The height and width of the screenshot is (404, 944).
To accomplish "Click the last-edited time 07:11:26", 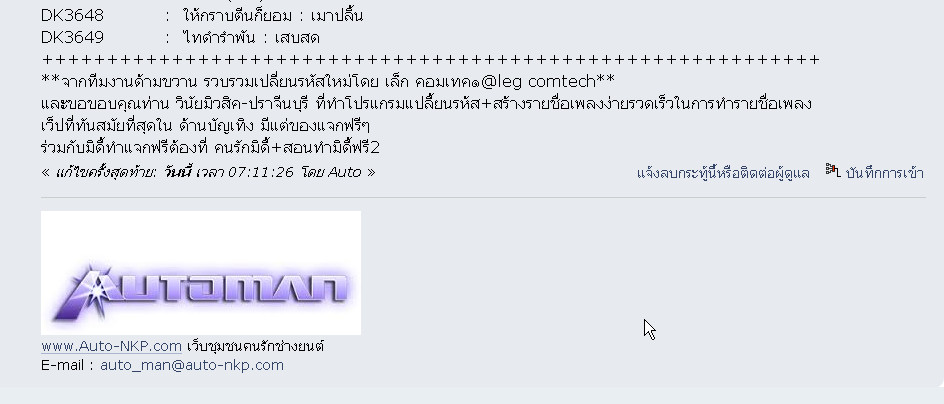I will (261, 173).
